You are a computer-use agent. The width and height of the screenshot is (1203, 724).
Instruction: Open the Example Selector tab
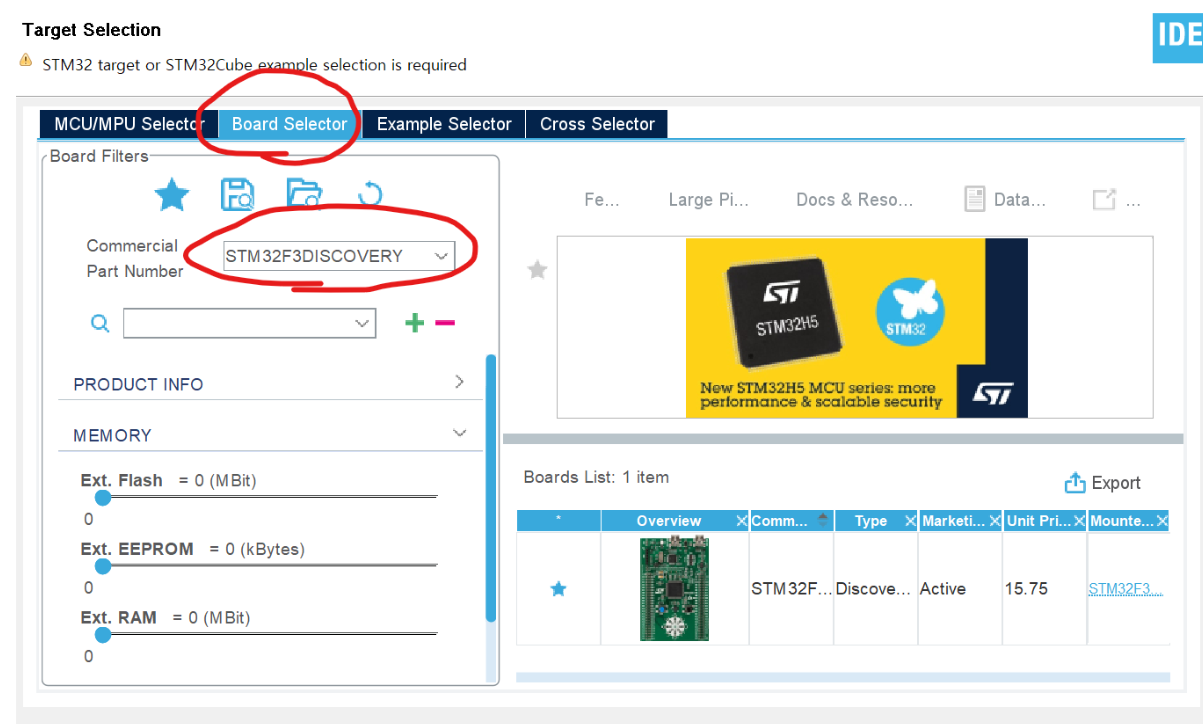click(x=444, y=124)
